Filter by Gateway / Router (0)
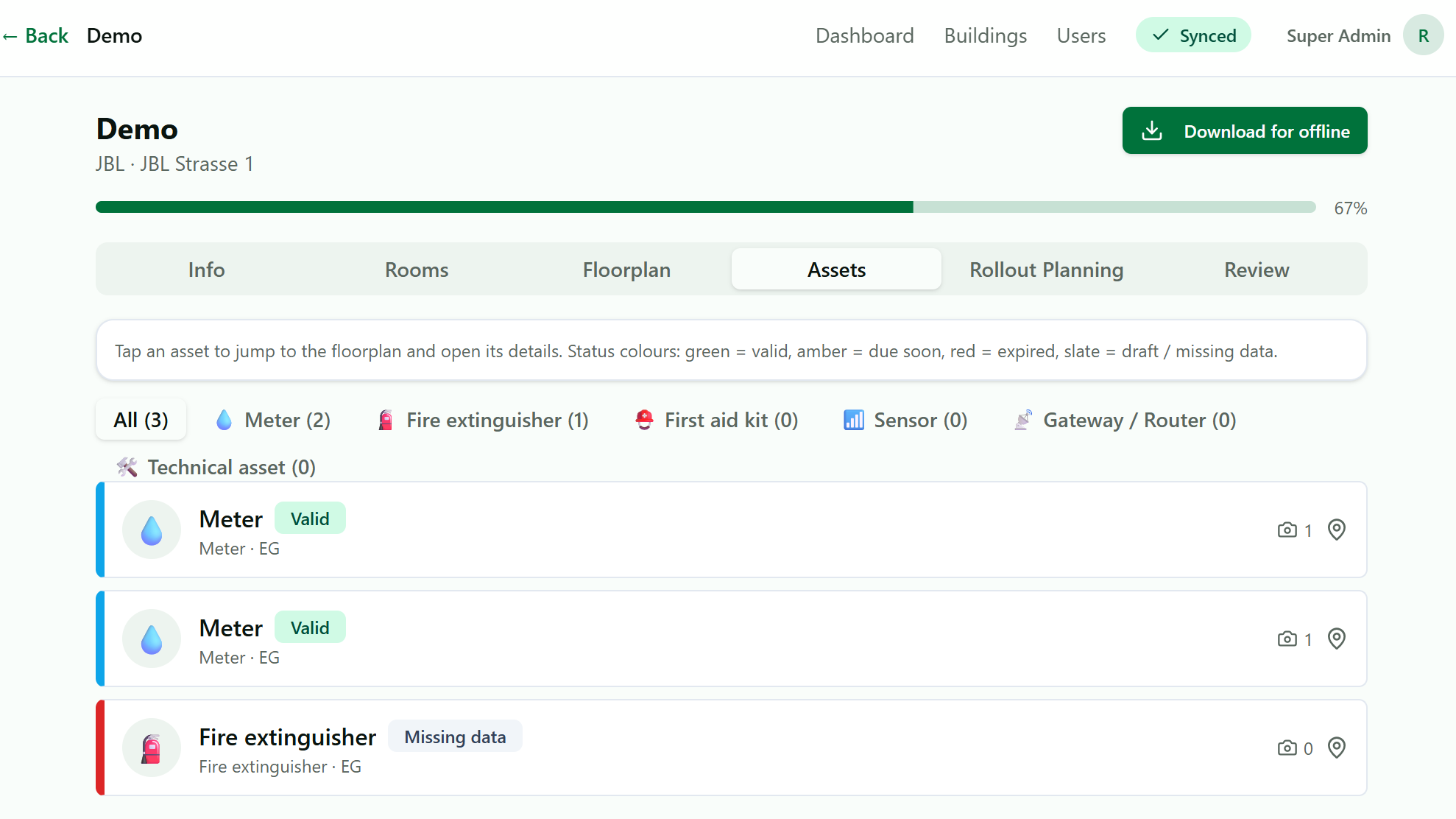The height and width of the screenshot is (819, 1456). coord(1125,420)
